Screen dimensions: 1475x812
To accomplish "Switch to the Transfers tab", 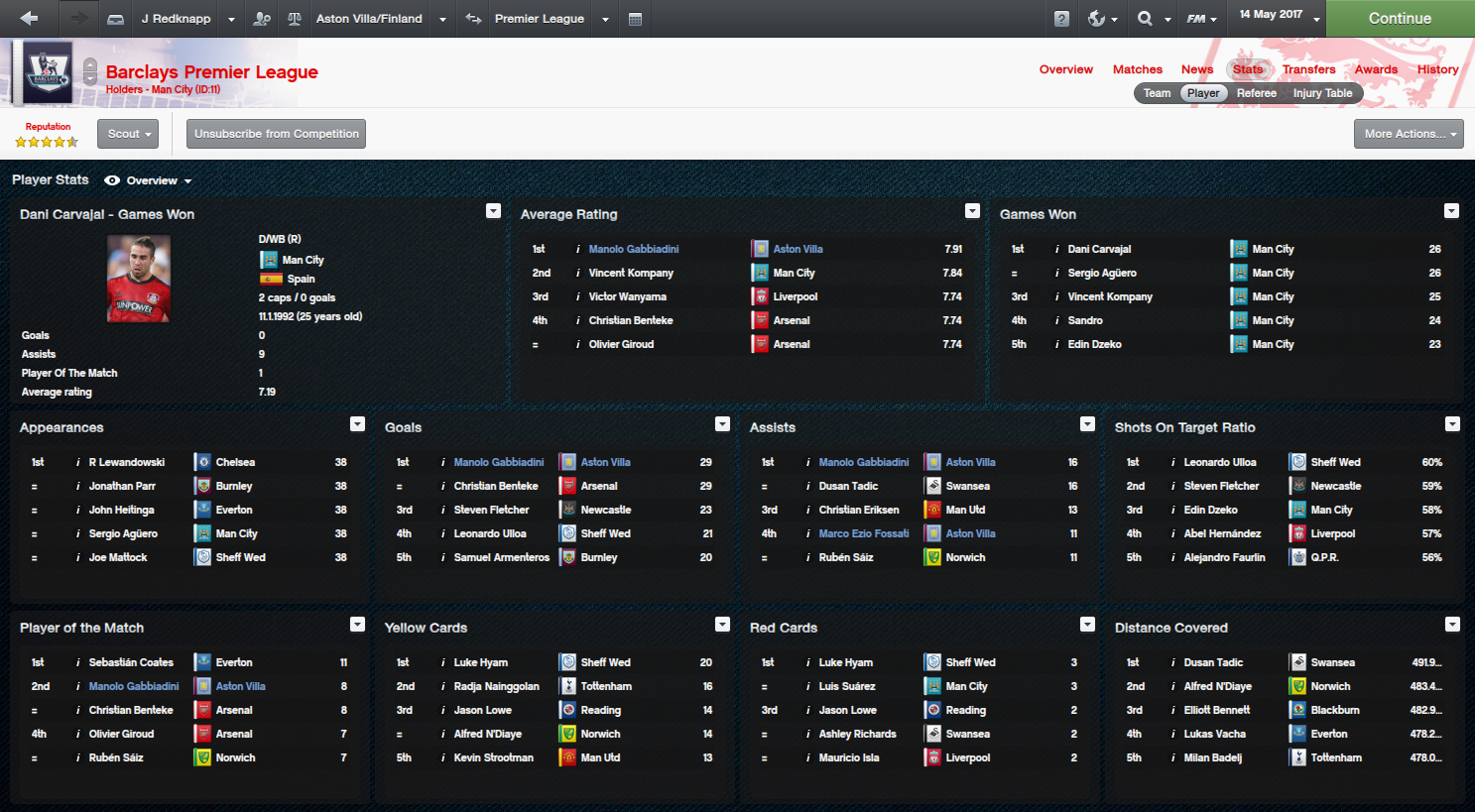I will [1308, 69].
